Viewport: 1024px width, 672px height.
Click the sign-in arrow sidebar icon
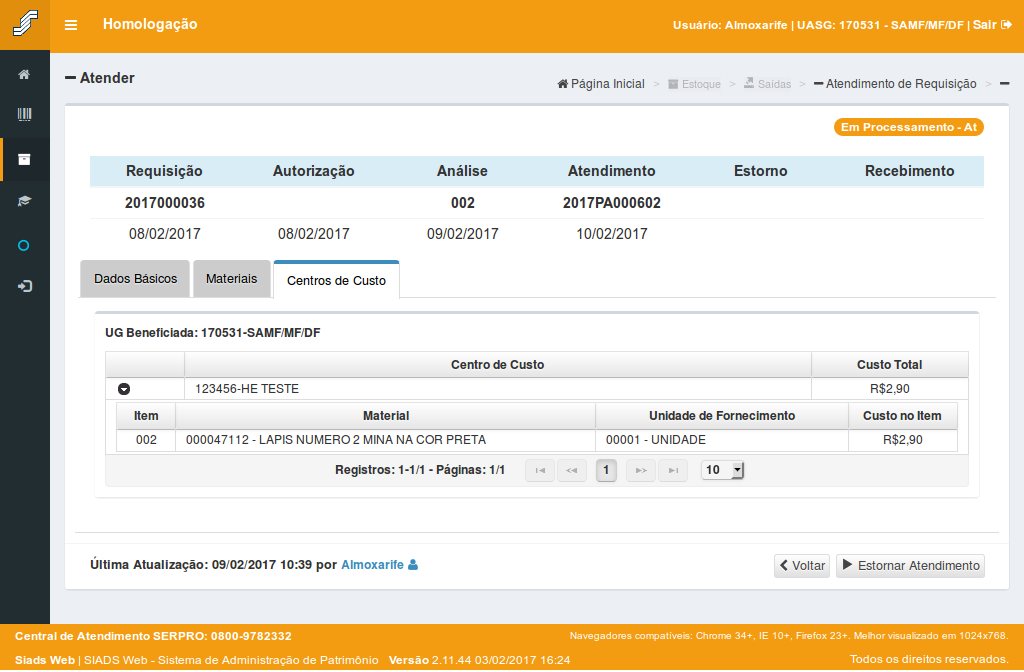(x=24, y=286)
